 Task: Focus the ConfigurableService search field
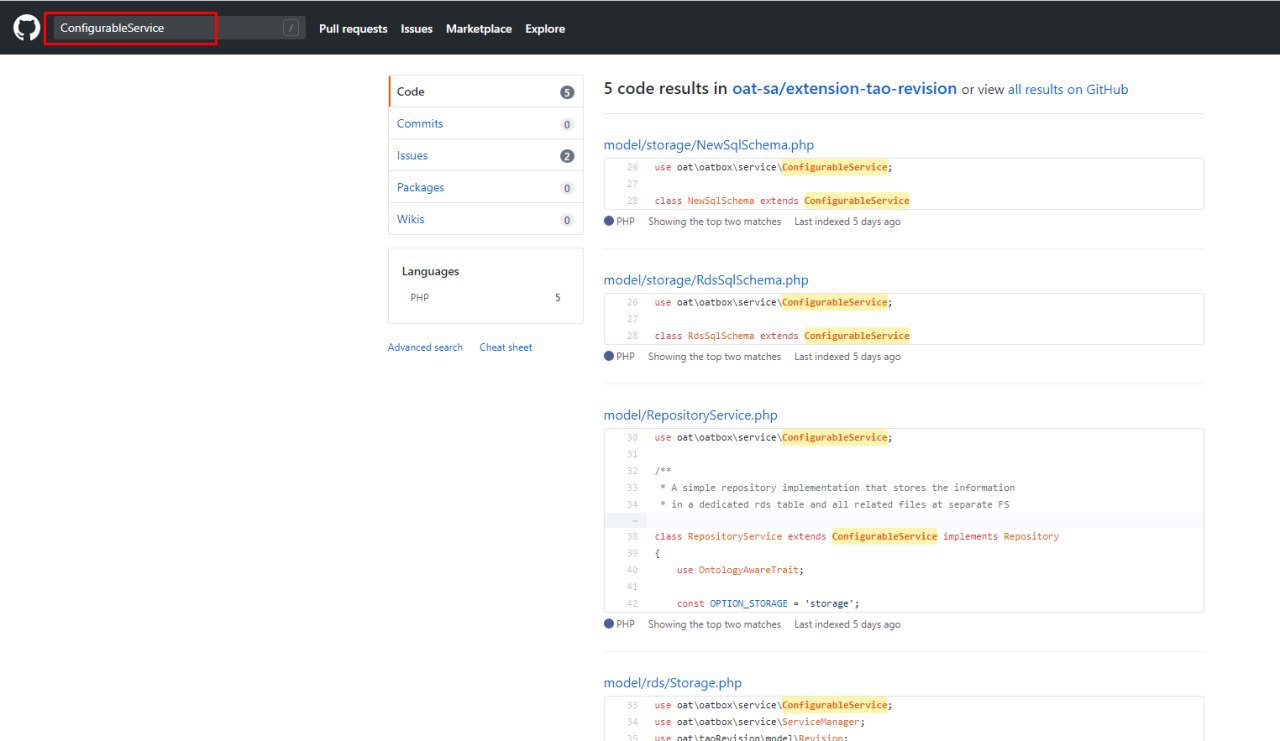[x=179, y=28]
